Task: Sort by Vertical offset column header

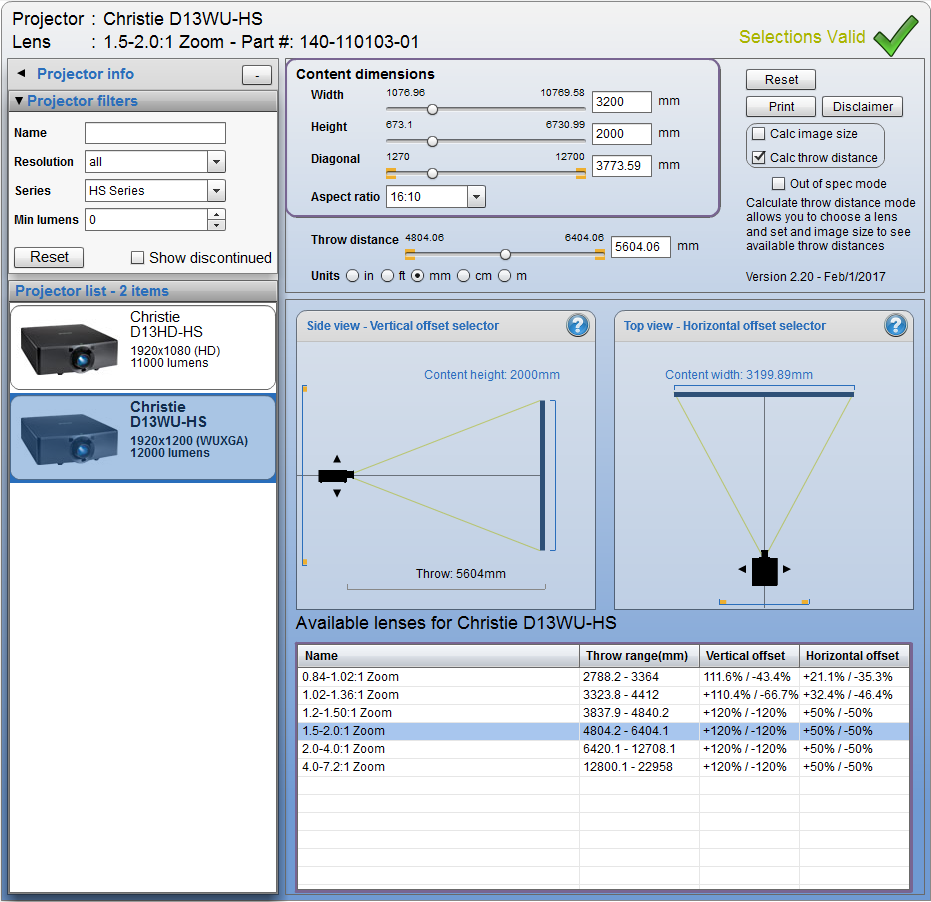Action: 749,656
